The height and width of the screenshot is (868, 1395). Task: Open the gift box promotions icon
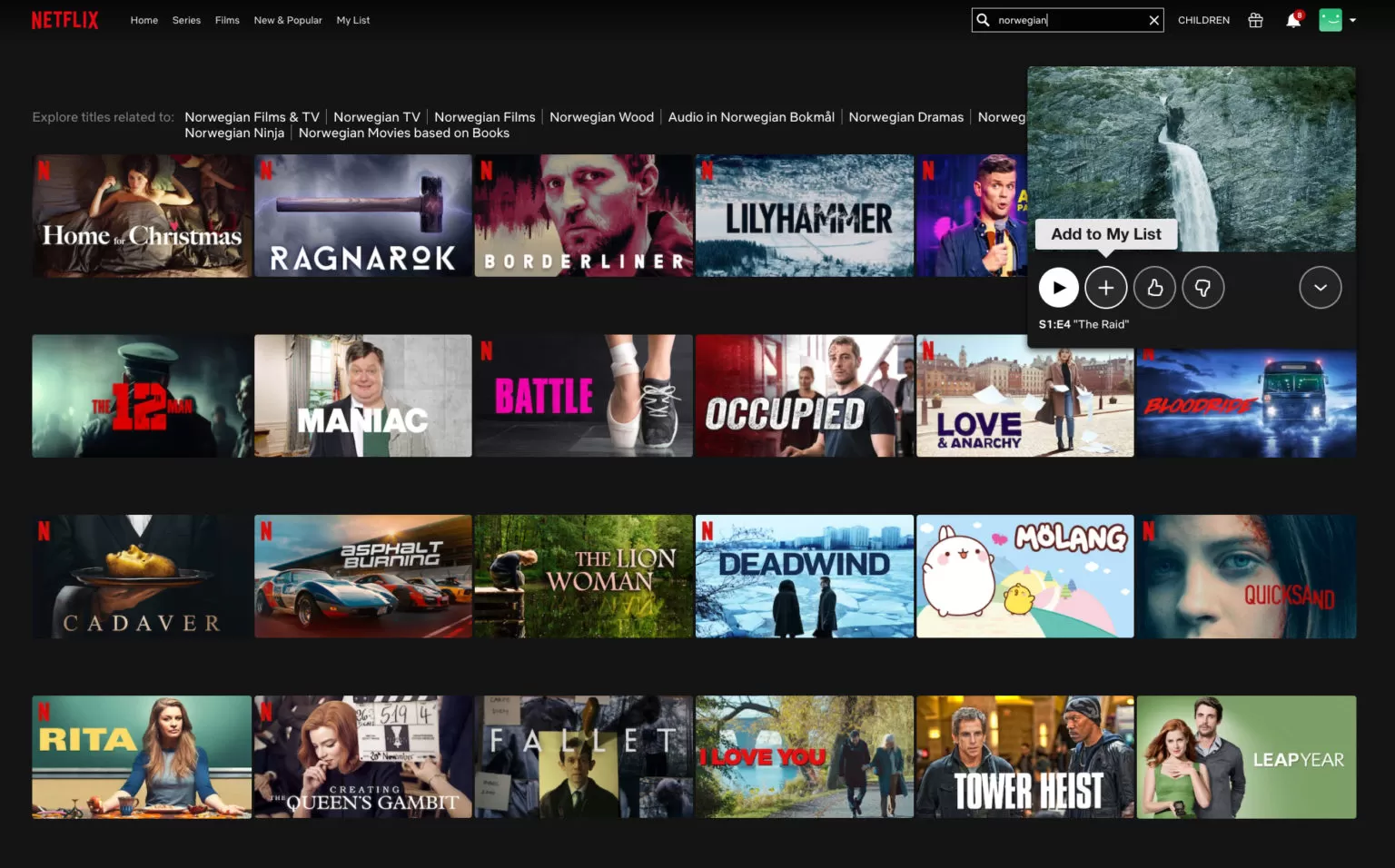[x=1255, y=19]
